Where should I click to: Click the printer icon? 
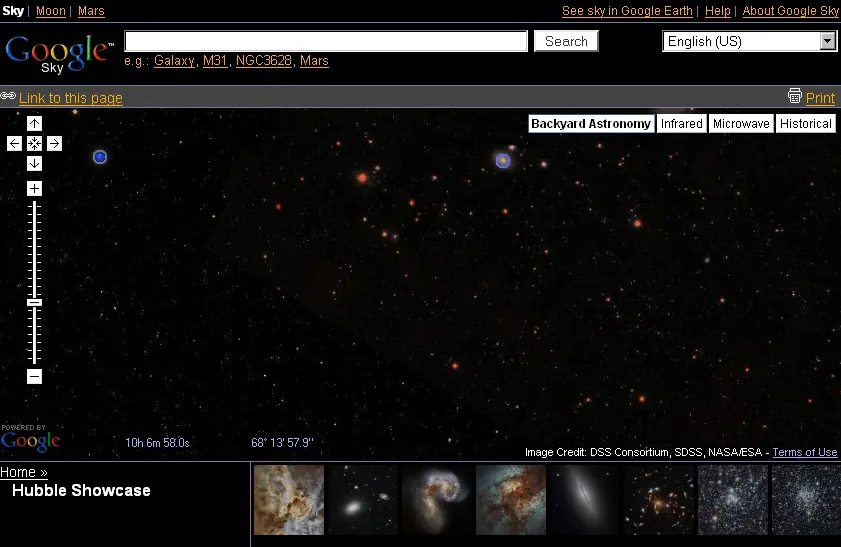point(794,95)
